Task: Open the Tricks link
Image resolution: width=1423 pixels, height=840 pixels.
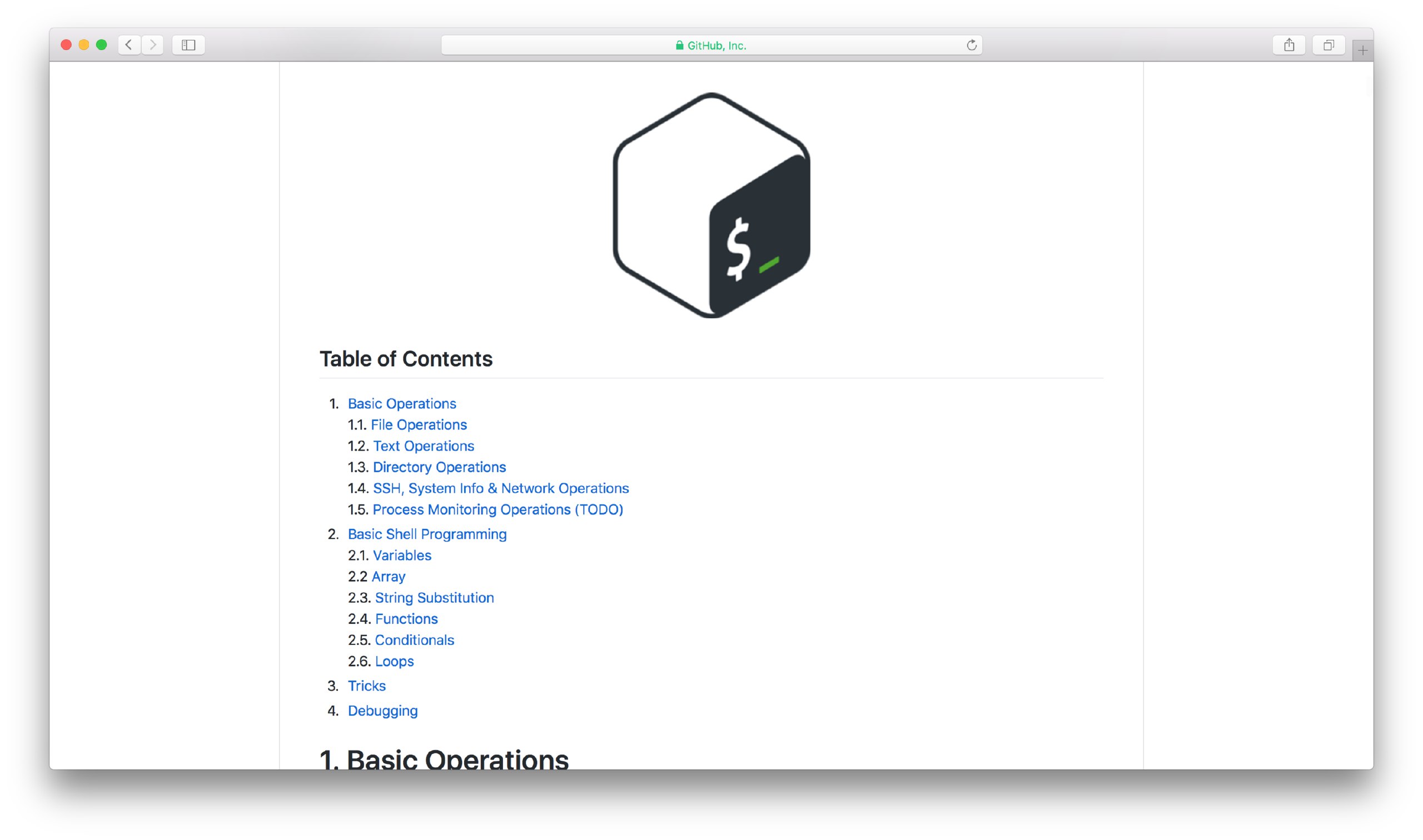Action: click(x=366, y=686)
